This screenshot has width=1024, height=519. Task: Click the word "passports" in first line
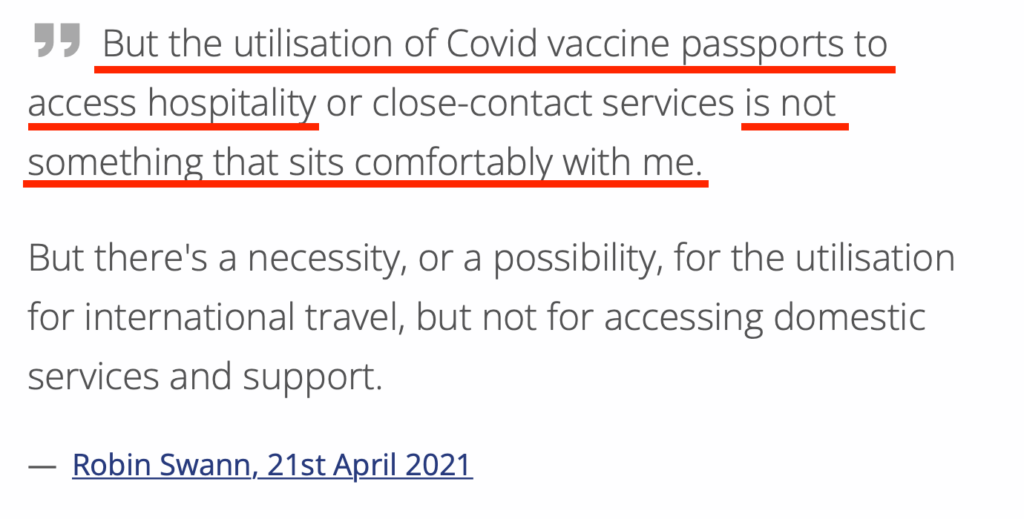(x=762, y=46)
